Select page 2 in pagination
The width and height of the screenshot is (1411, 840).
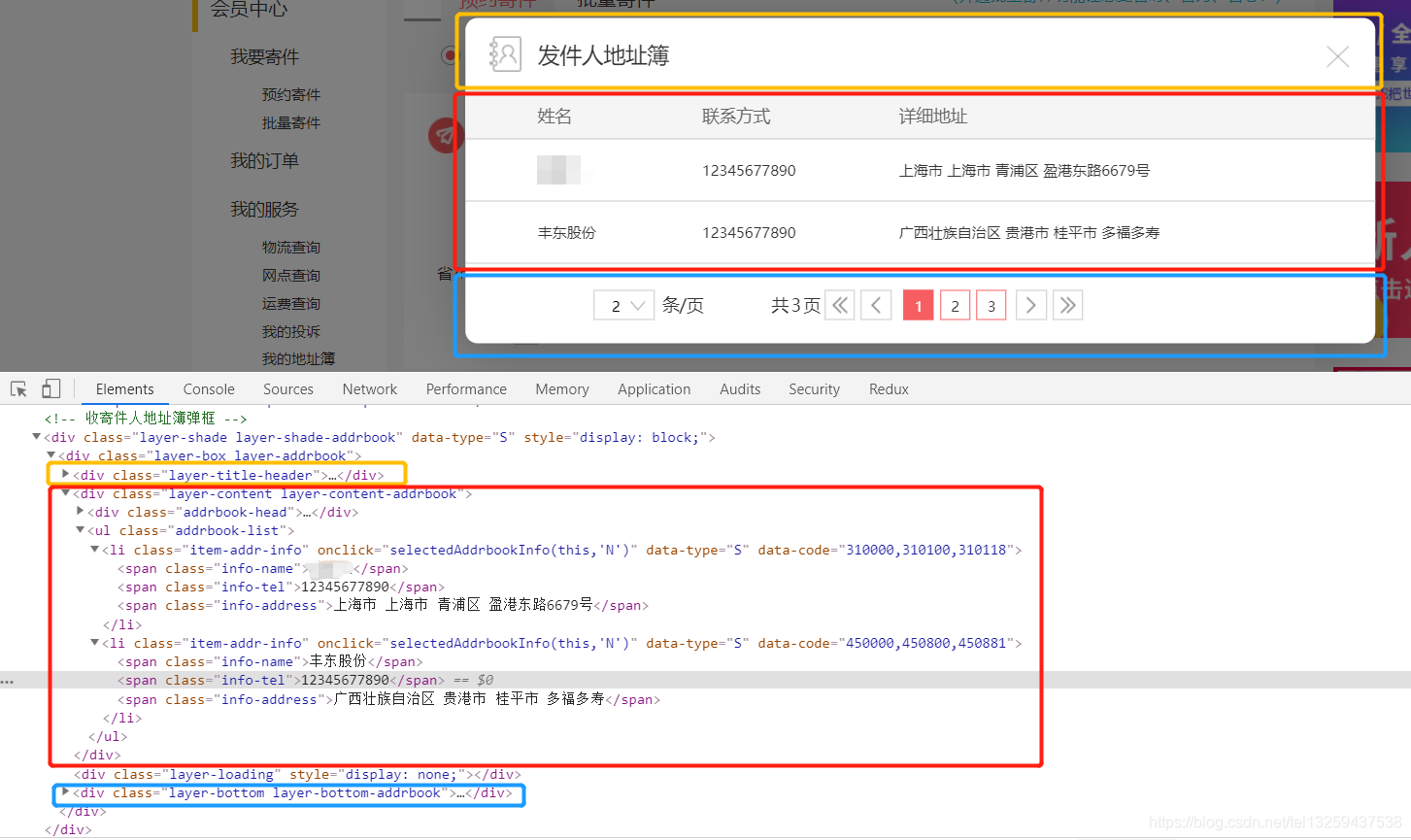(956, 306)
